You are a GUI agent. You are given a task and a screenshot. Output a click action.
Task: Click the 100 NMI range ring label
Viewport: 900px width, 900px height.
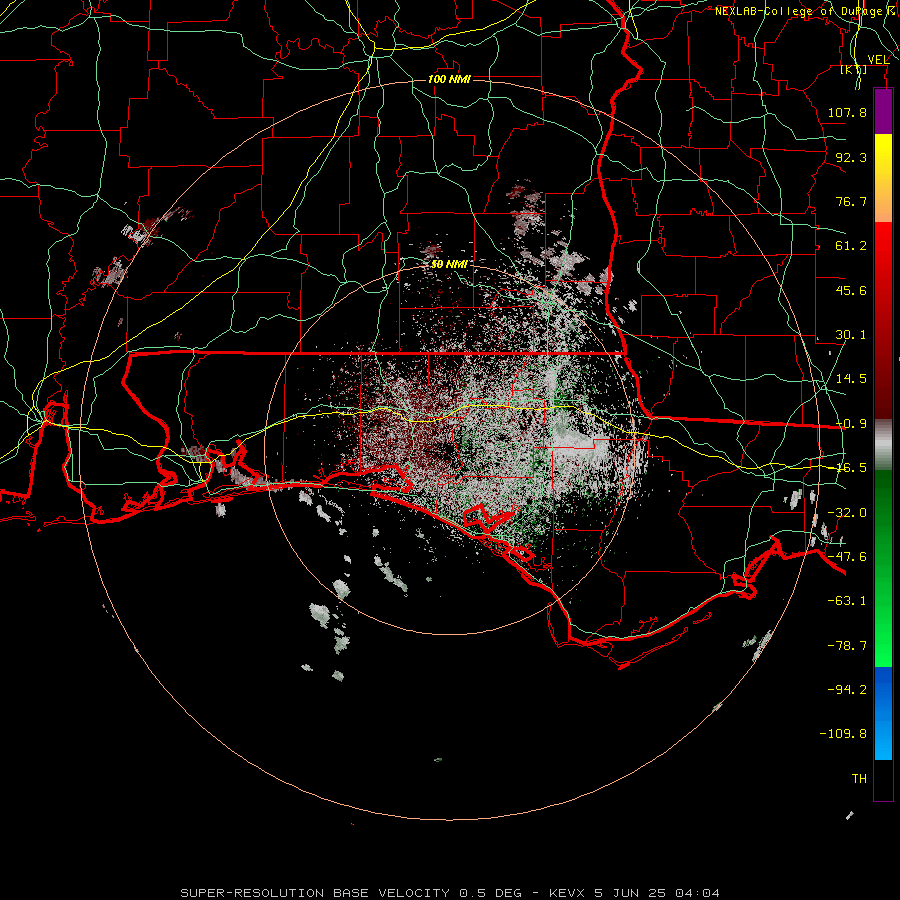(449, 79)
